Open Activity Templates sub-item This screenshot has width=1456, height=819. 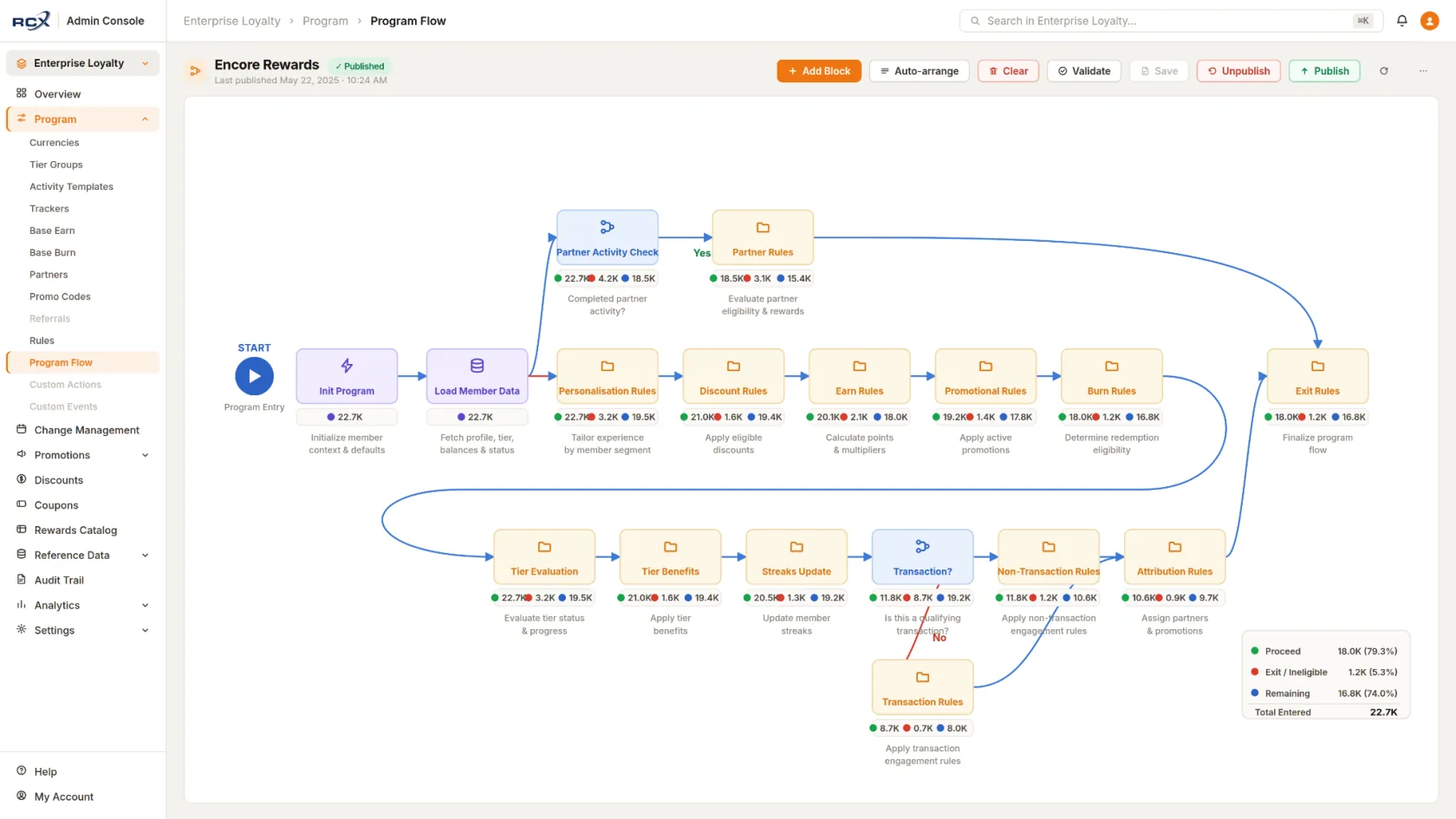tap(71, 187)
